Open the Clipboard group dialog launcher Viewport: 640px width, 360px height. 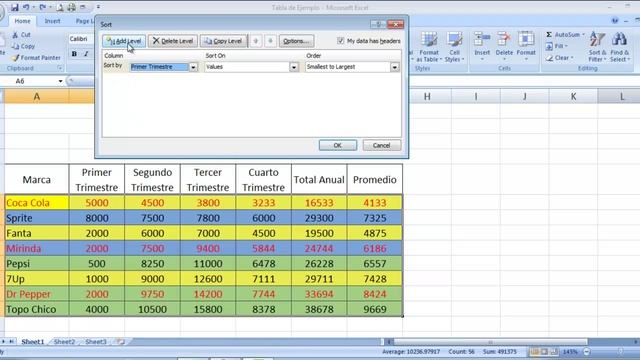pyautogui.click(x=60, y=68)
